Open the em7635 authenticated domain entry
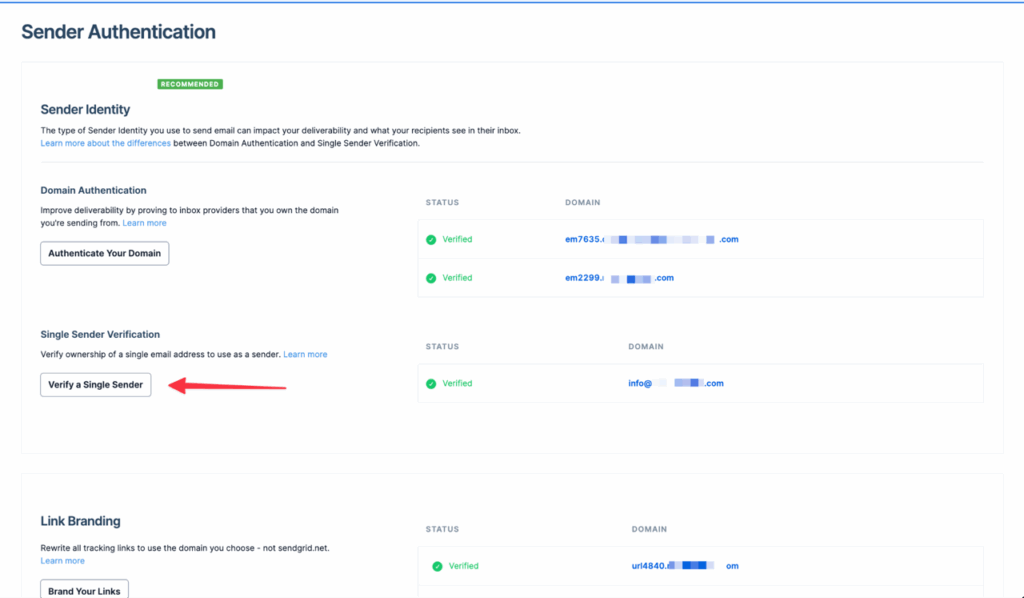Viewport: 1024px width, 598px height. pos(651,240)
